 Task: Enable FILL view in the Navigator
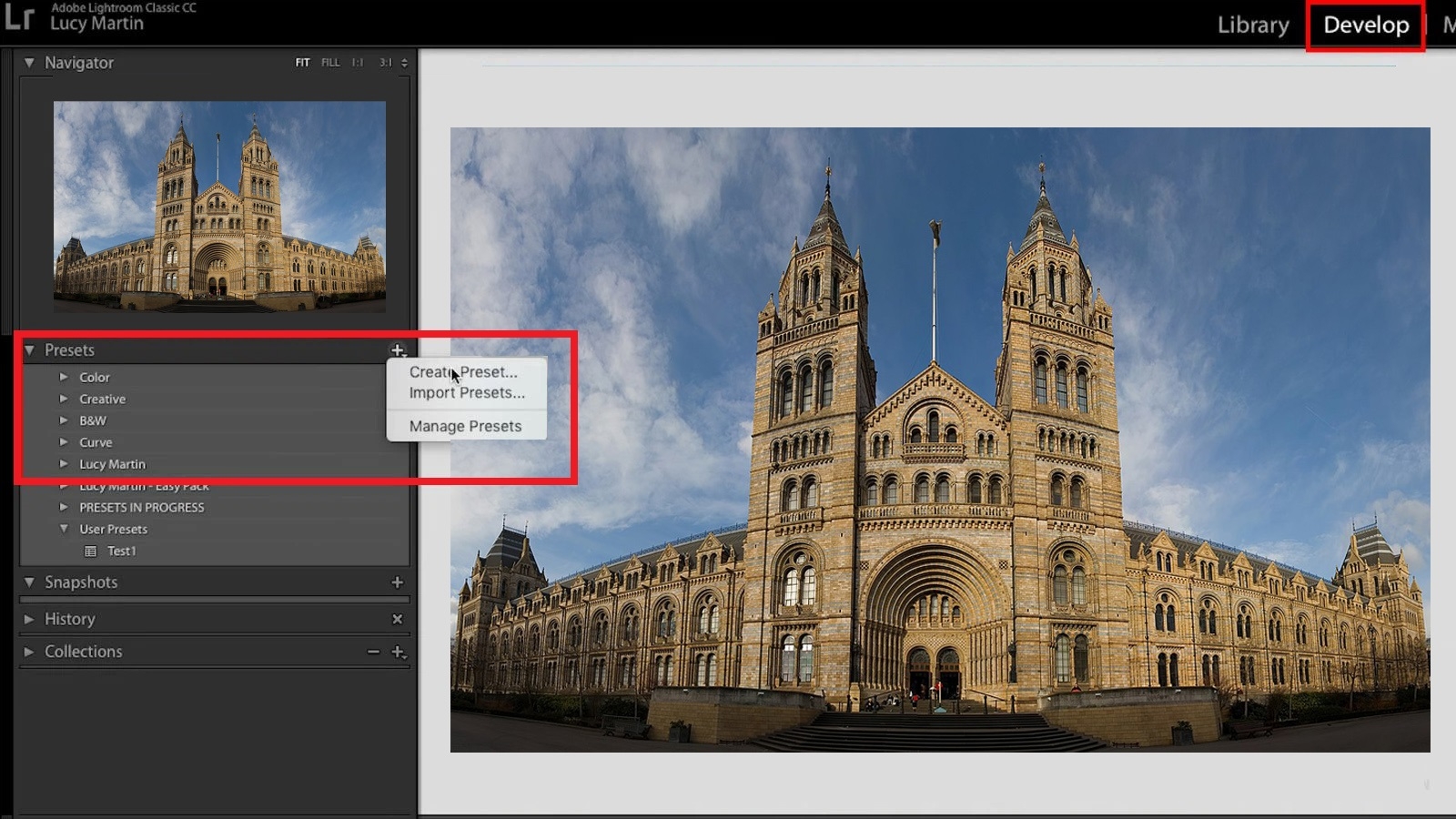pos(329,62)
